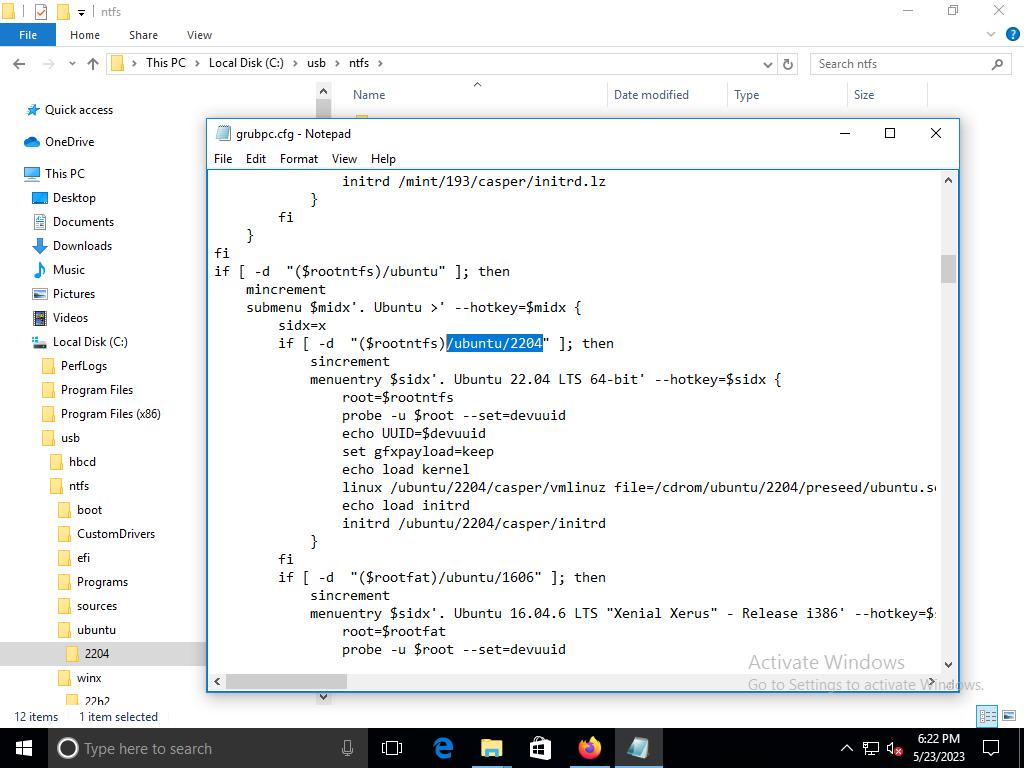The height and width of the screenshot is (768, 1024).
Task: Open the Format menu in Notepad
Action: click(x=298, y=158)
